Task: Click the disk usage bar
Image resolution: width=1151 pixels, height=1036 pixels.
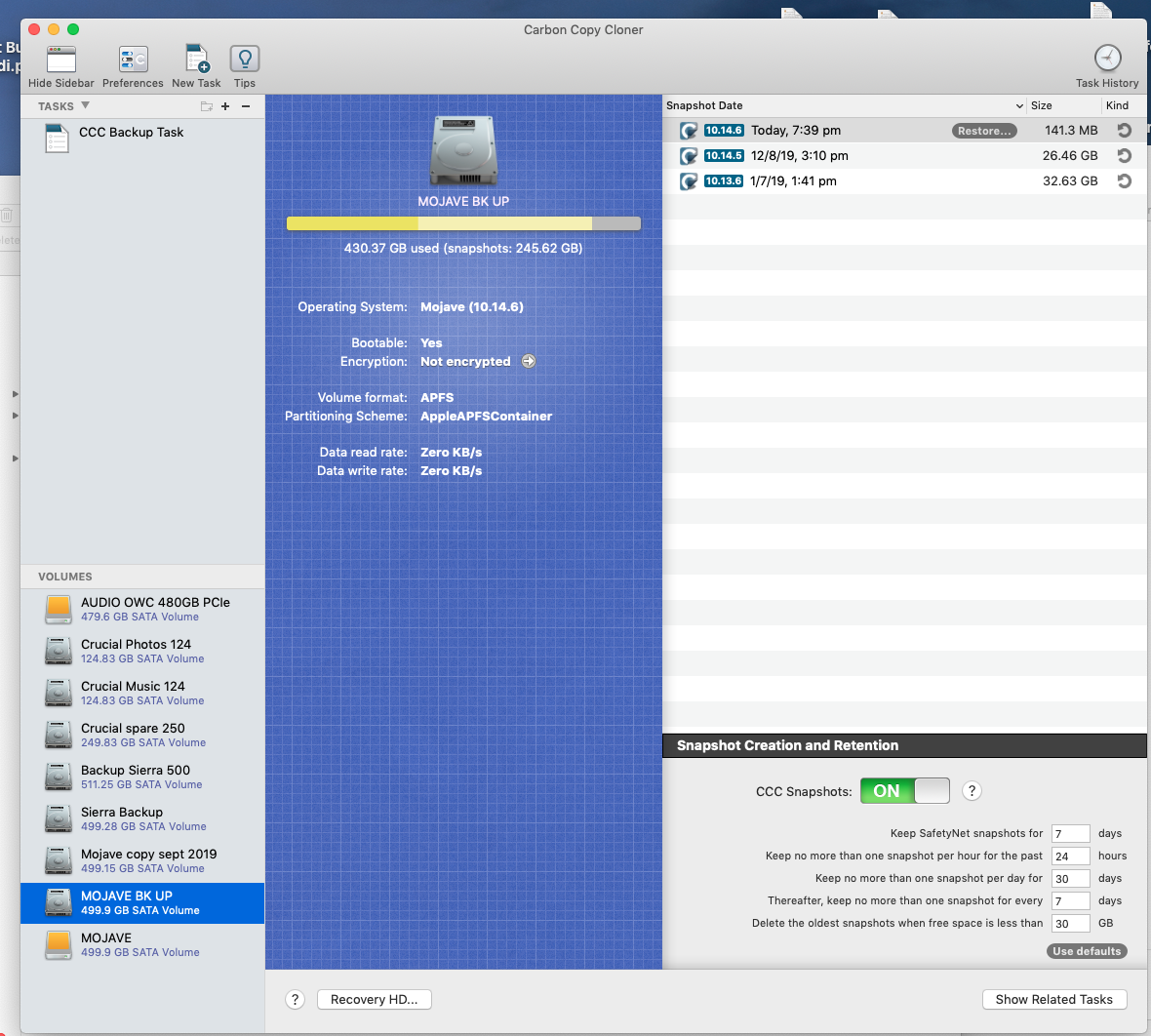Action: [x=463, y=223]
